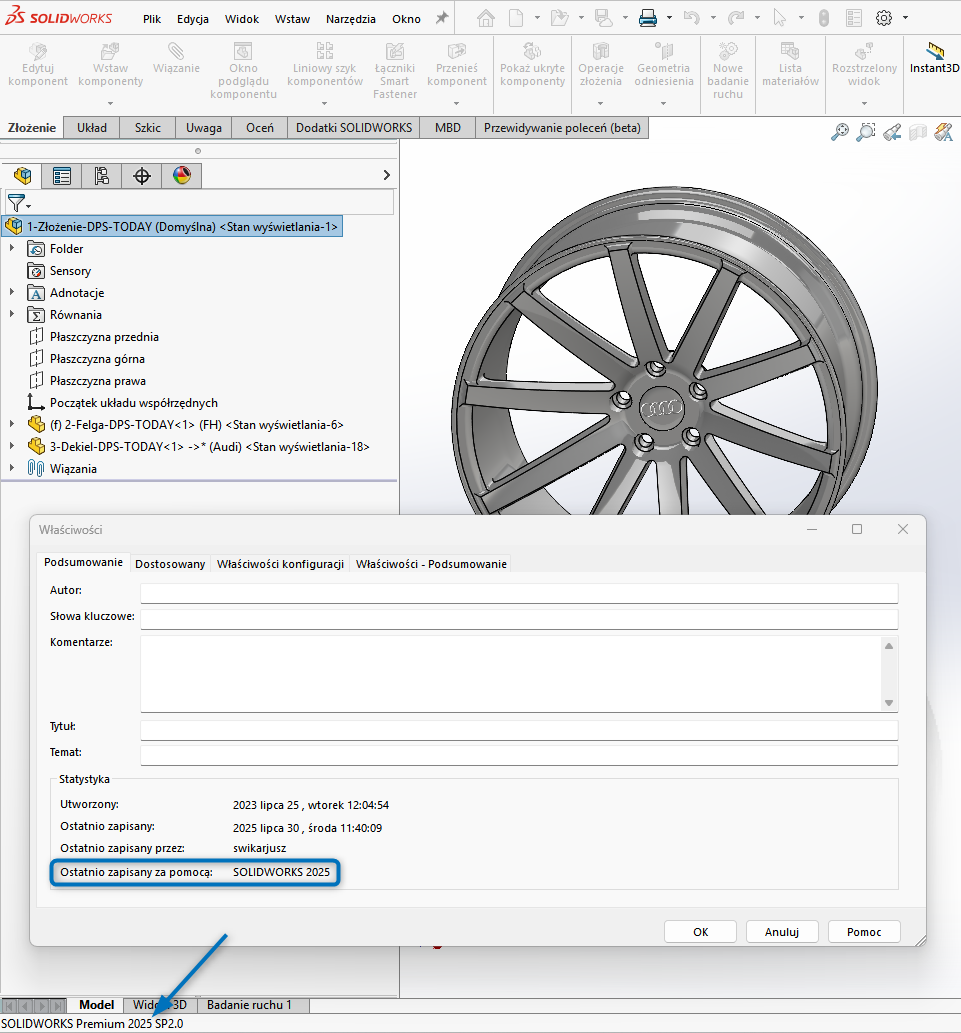Screen dimensions: 961x1033
Task: Open the Options gear icon
Action: pyautogui.click(x=884, y=18)
